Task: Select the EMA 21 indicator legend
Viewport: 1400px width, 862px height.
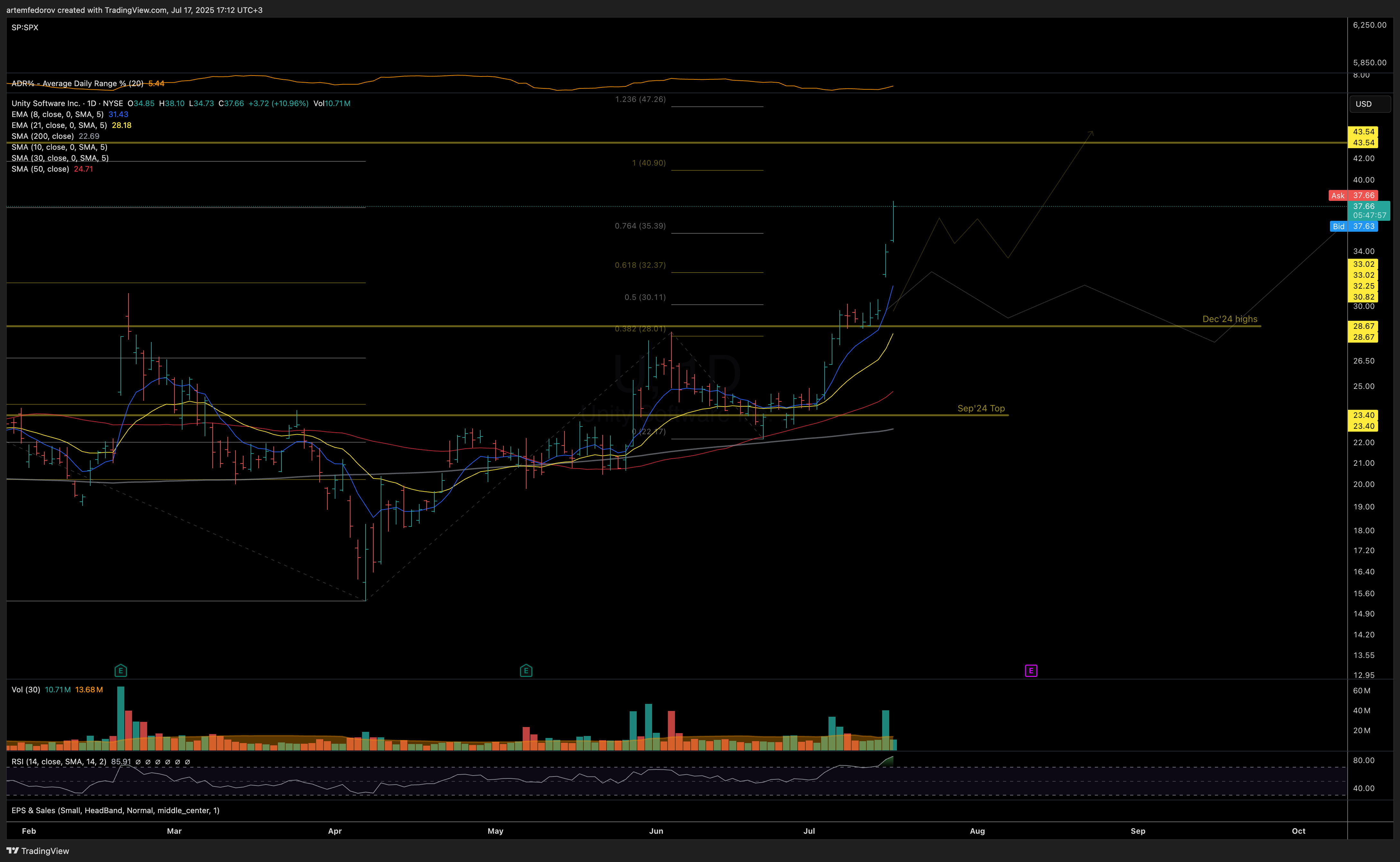Action: pyautogui.click(x=59, y=125)
